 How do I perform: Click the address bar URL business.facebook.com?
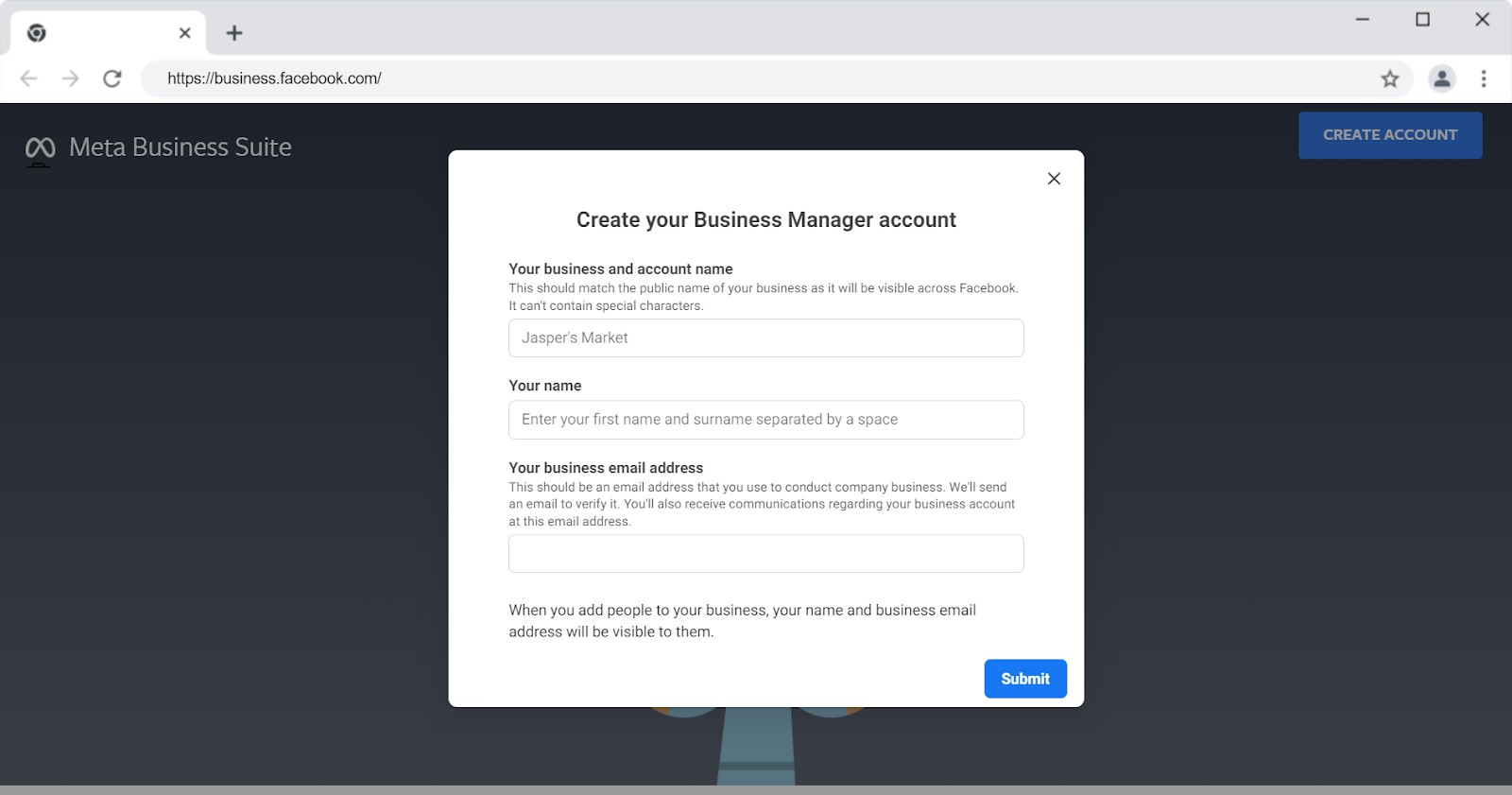click(274, 78)
